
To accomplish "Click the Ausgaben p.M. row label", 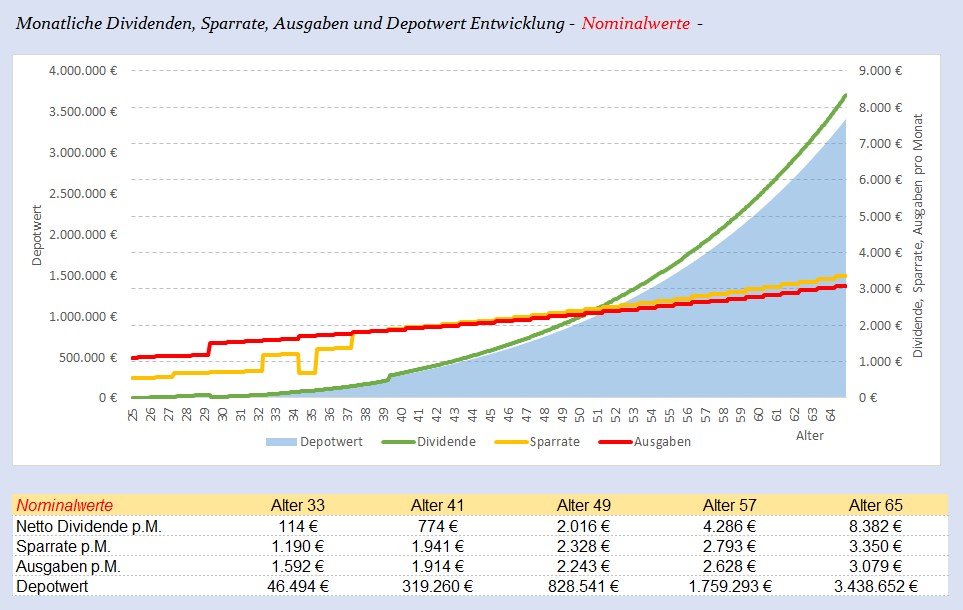I will pos(69,566).
